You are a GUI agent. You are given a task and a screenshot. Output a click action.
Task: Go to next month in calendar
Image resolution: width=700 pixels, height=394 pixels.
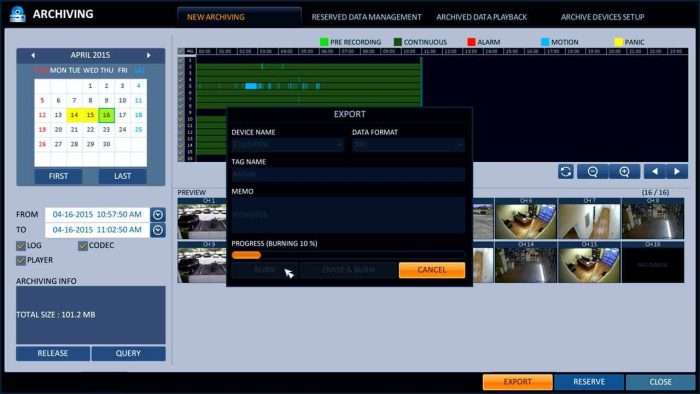tap(149, 55)
